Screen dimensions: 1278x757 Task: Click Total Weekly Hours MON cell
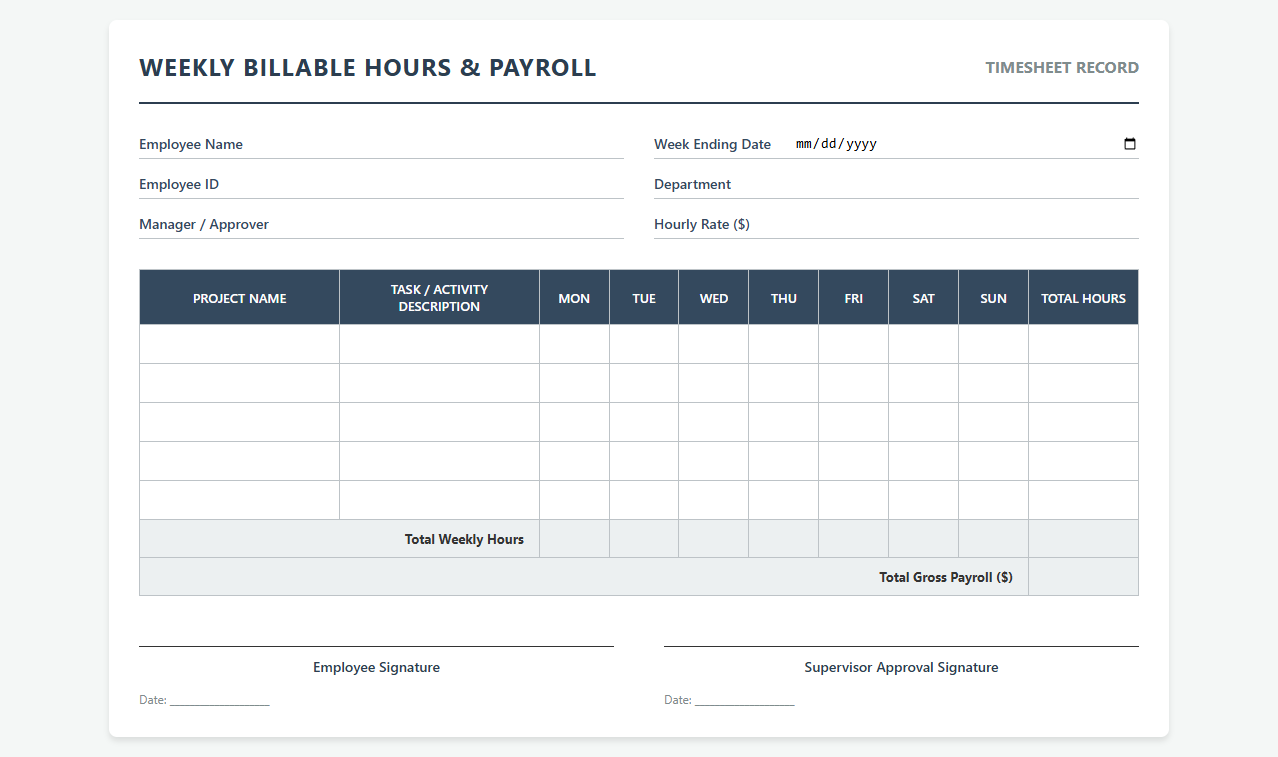(x=574, y=539)
